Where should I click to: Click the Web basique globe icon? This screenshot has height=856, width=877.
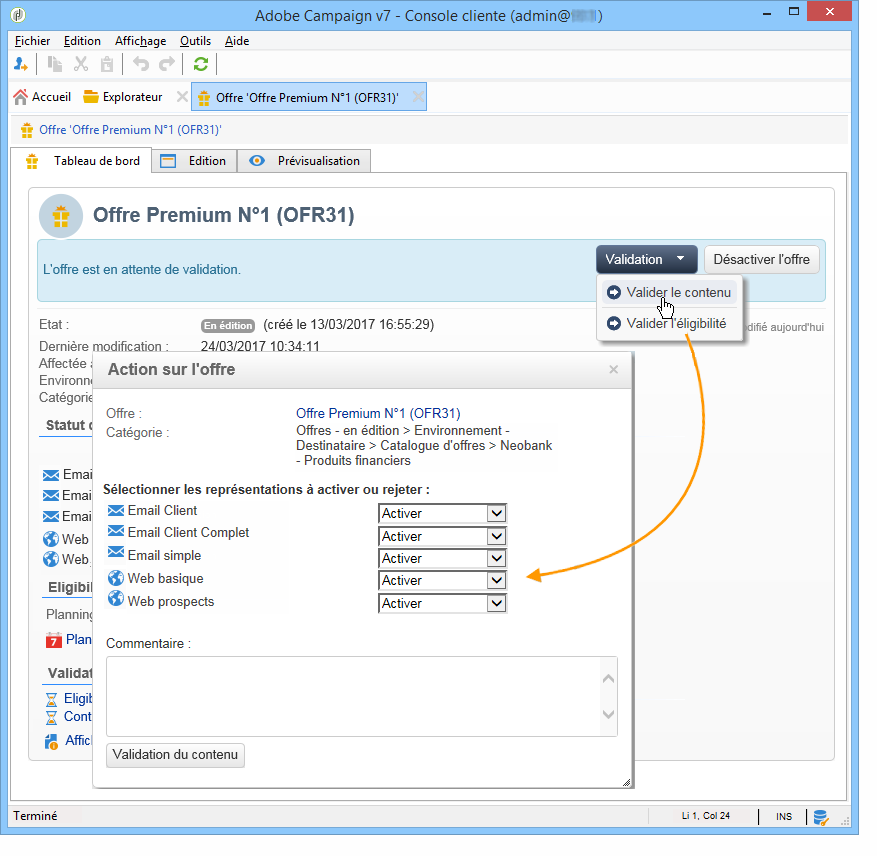(x=116, y=578)
